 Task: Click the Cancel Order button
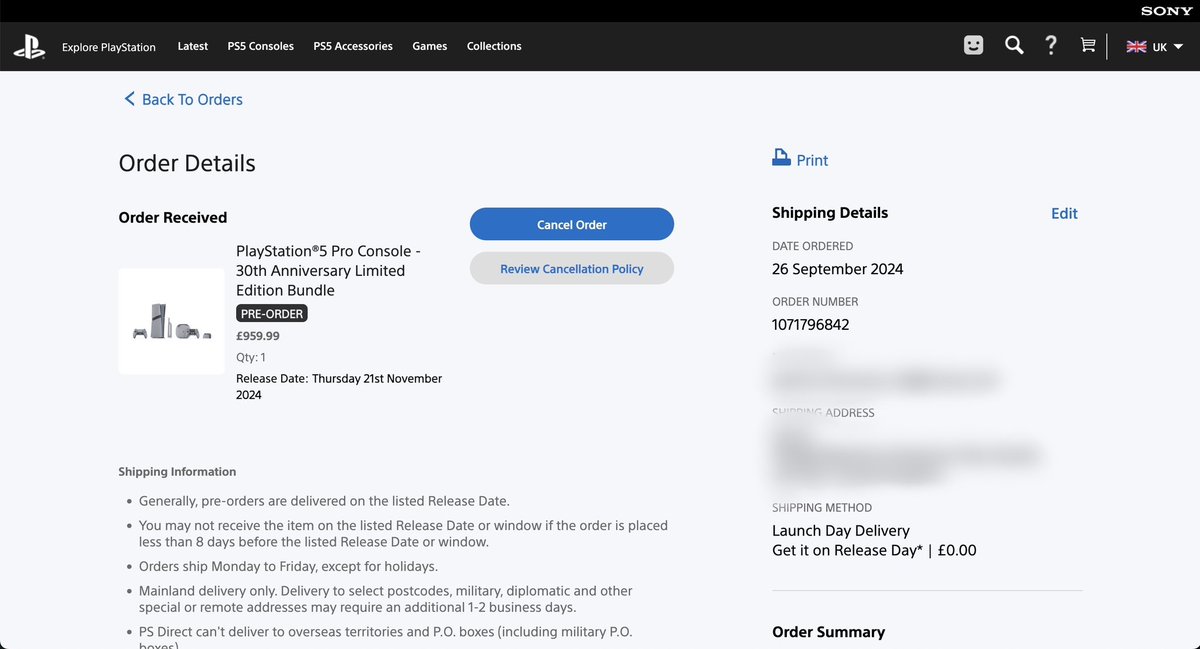click(x=572, y=225)
